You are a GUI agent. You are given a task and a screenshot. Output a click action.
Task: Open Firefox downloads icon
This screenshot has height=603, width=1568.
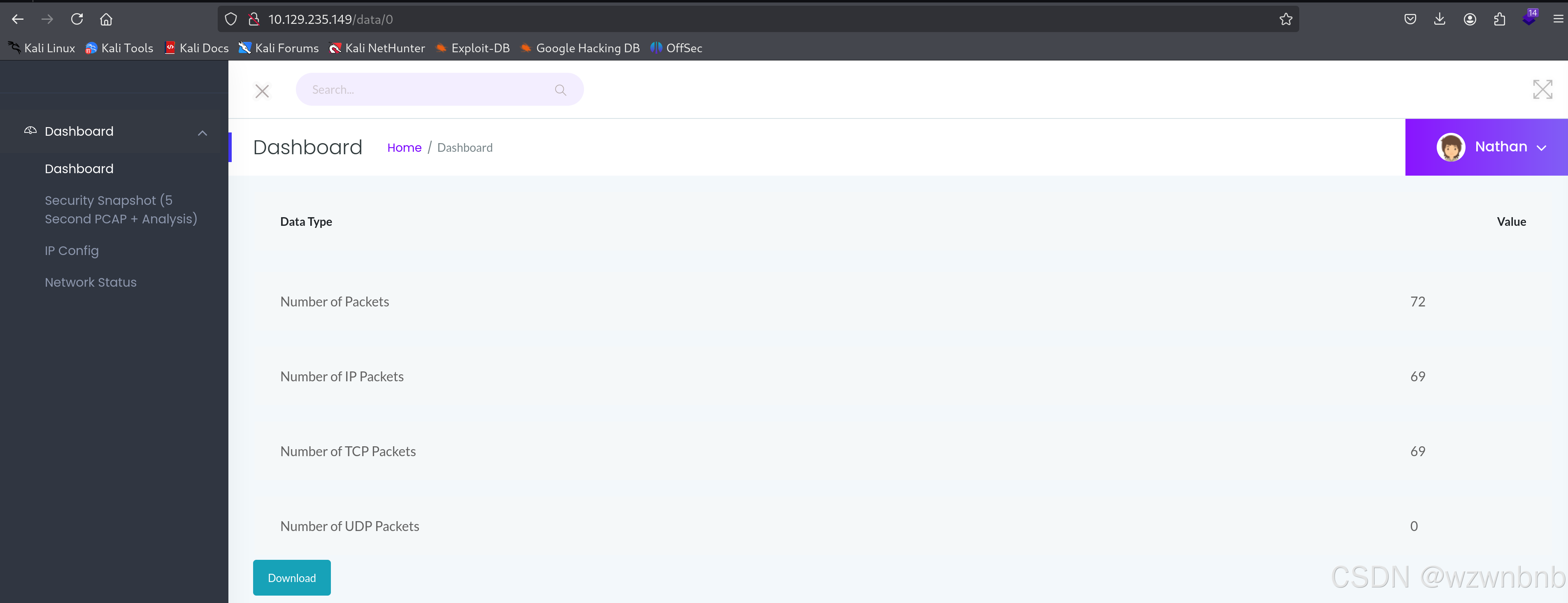(x=1440, y=19)
